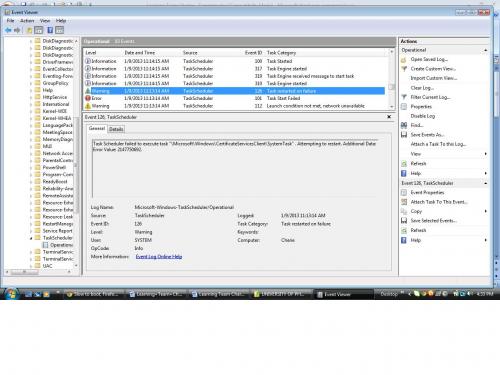Click Clear Log action
The height and width of the screenshot is (375, 500).
(x=422, y=88)
